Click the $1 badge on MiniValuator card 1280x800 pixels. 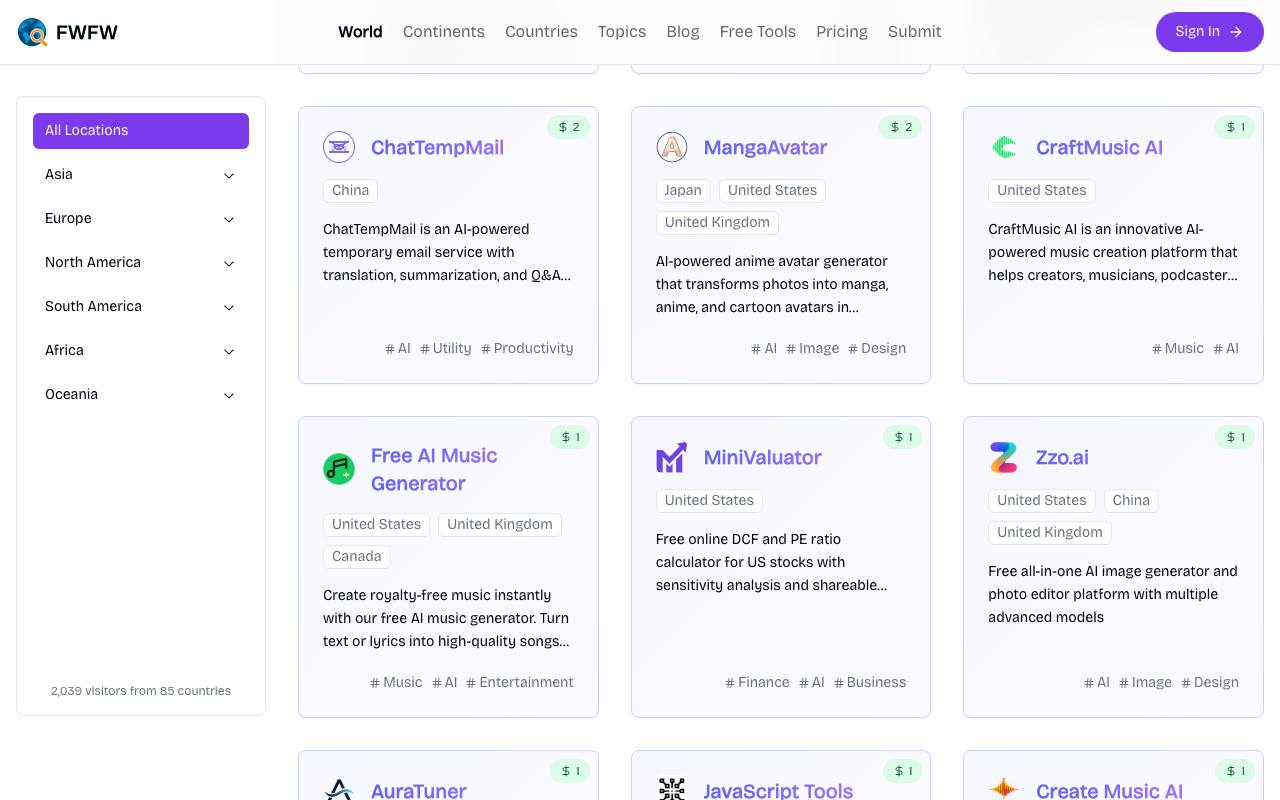pos(902,437)
